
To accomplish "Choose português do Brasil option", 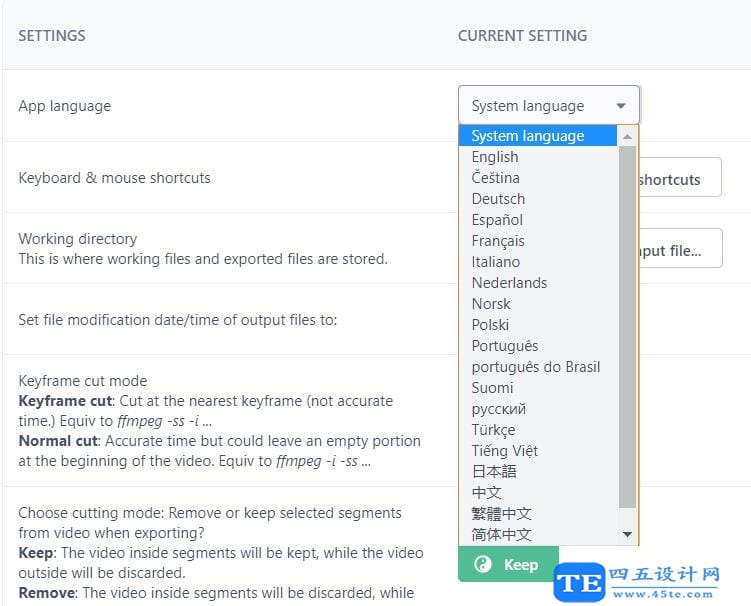I will 536,367.
